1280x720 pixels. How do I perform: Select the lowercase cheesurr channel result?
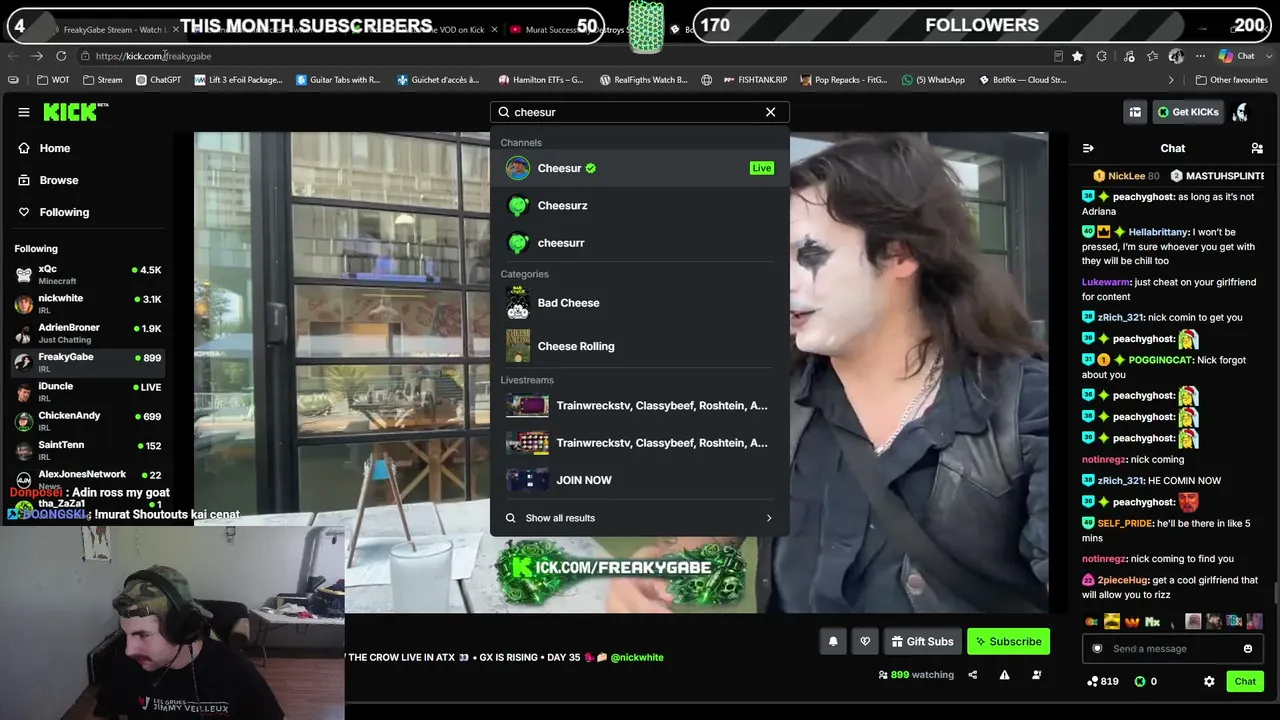pyautogui.click(x=640, y=243)
